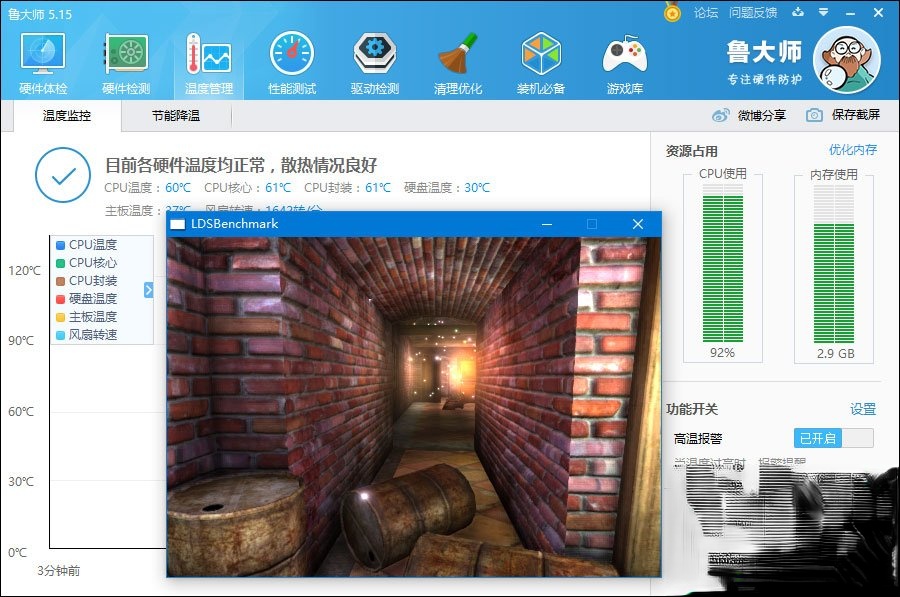This screenshot has height=597, width=900.
Task: Click the 120℃ axis label
Action: tap(24, 270)
